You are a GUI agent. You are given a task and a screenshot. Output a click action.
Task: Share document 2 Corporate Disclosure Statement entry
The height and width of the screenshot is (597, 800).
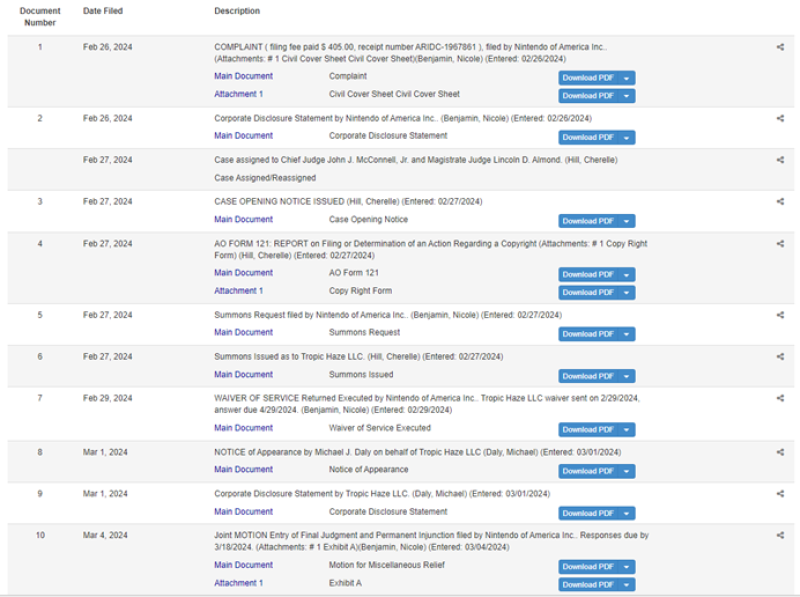[x=780, y=118]
